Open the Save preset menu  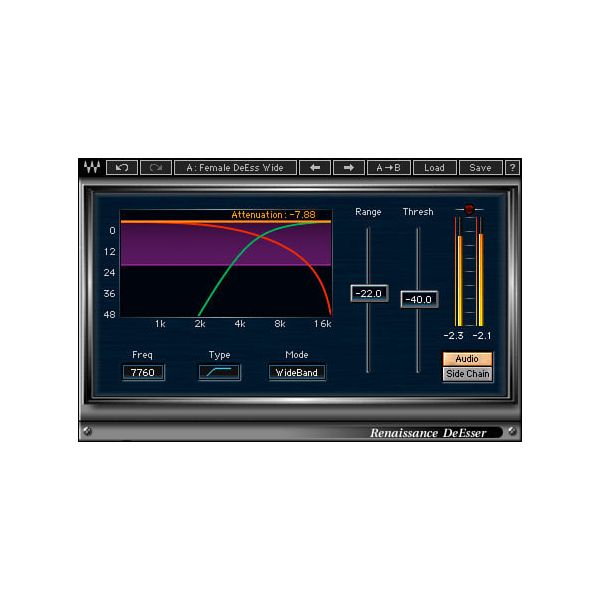[480, 168]
